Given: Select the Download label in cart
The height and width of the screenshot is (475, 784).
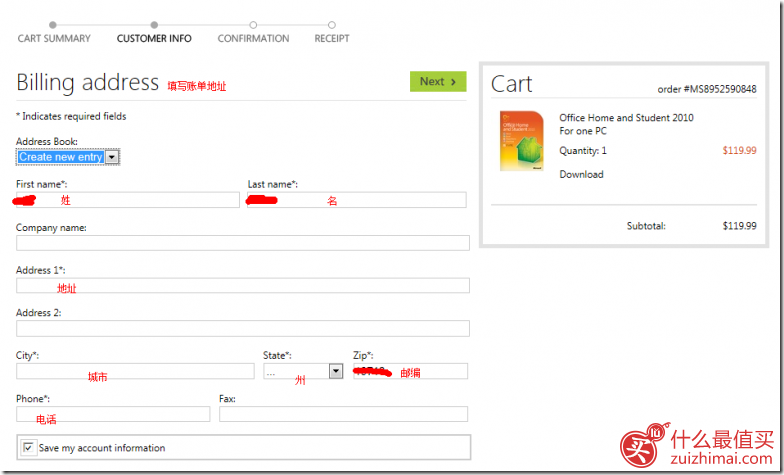Looking at the screenshot, I should click(x=581, y=174).
